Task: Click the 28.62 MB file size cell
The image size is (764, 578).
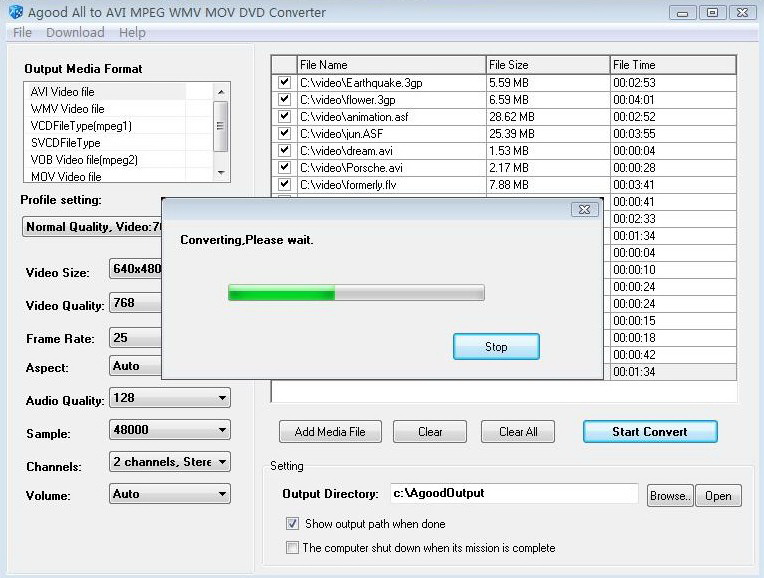Action: [548, 117]
